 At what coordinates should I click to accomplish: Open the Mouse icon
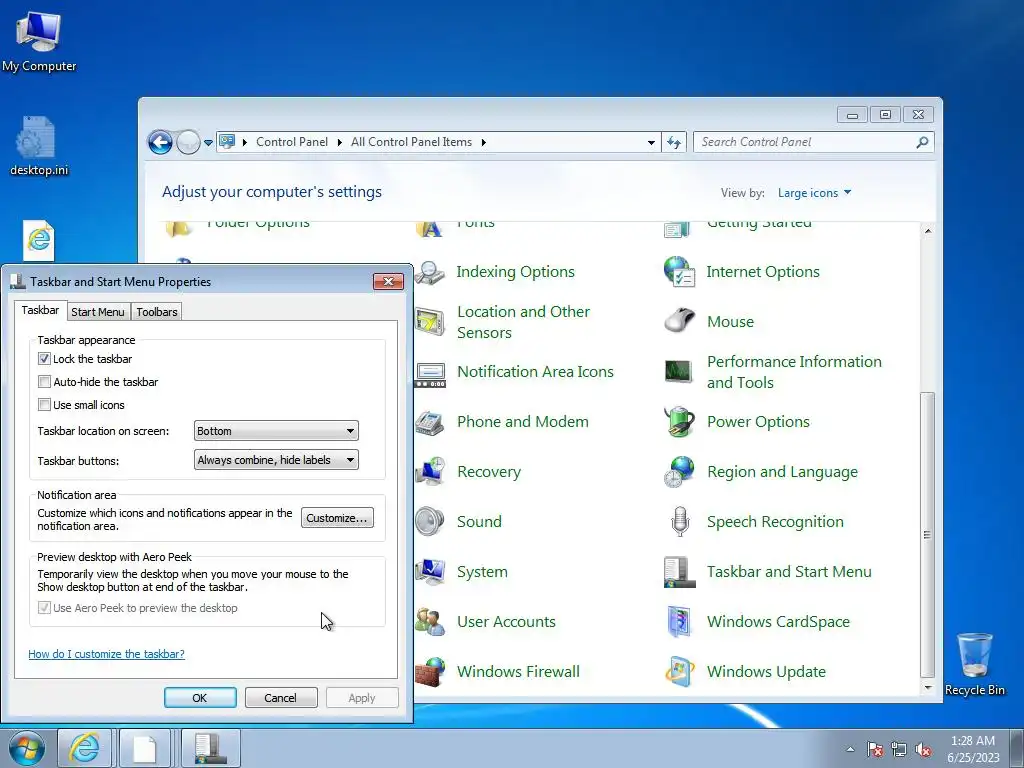click(x=679, y=321)
